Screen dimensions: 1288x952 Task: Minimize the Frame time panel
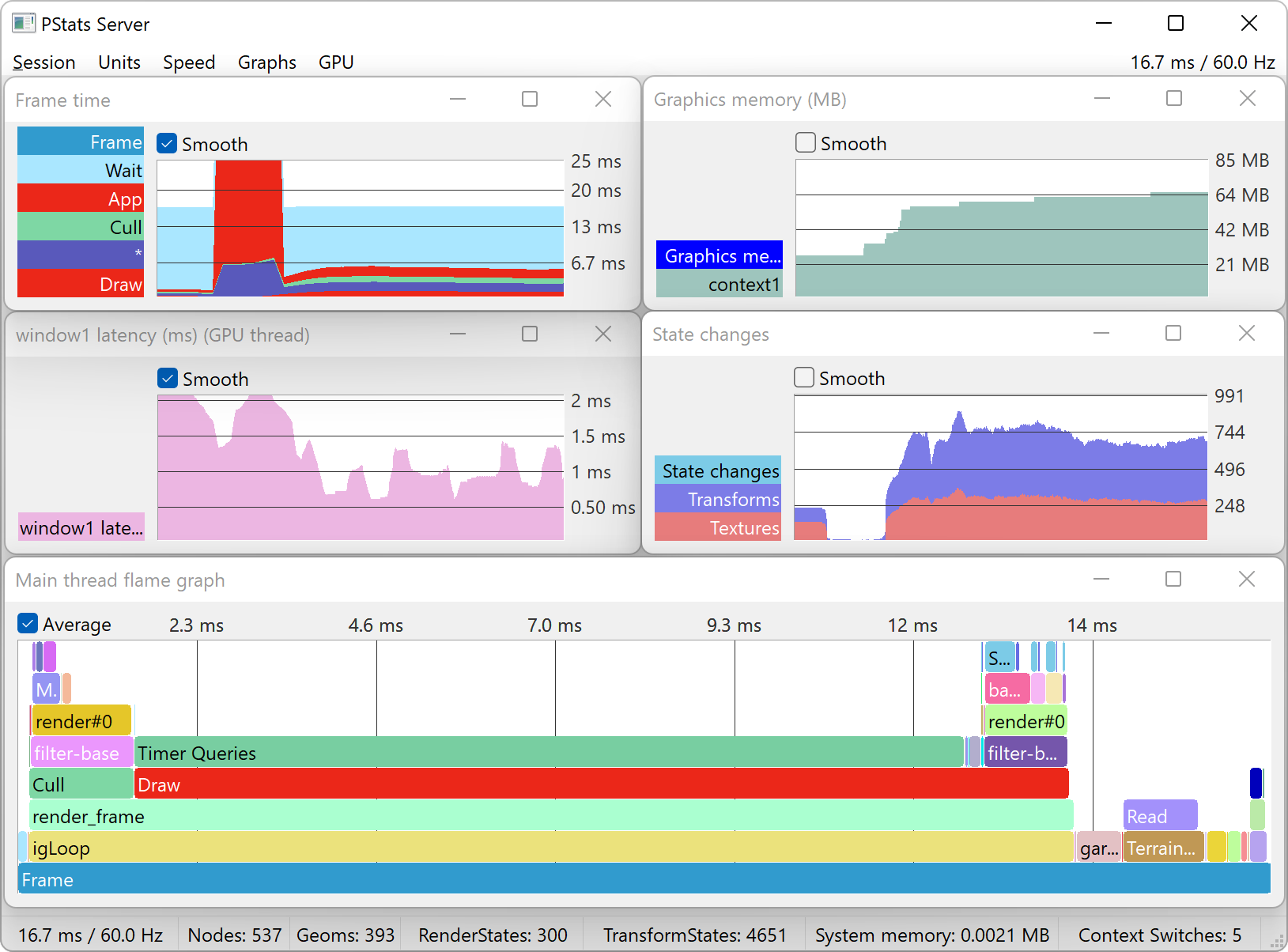[458, 100]
